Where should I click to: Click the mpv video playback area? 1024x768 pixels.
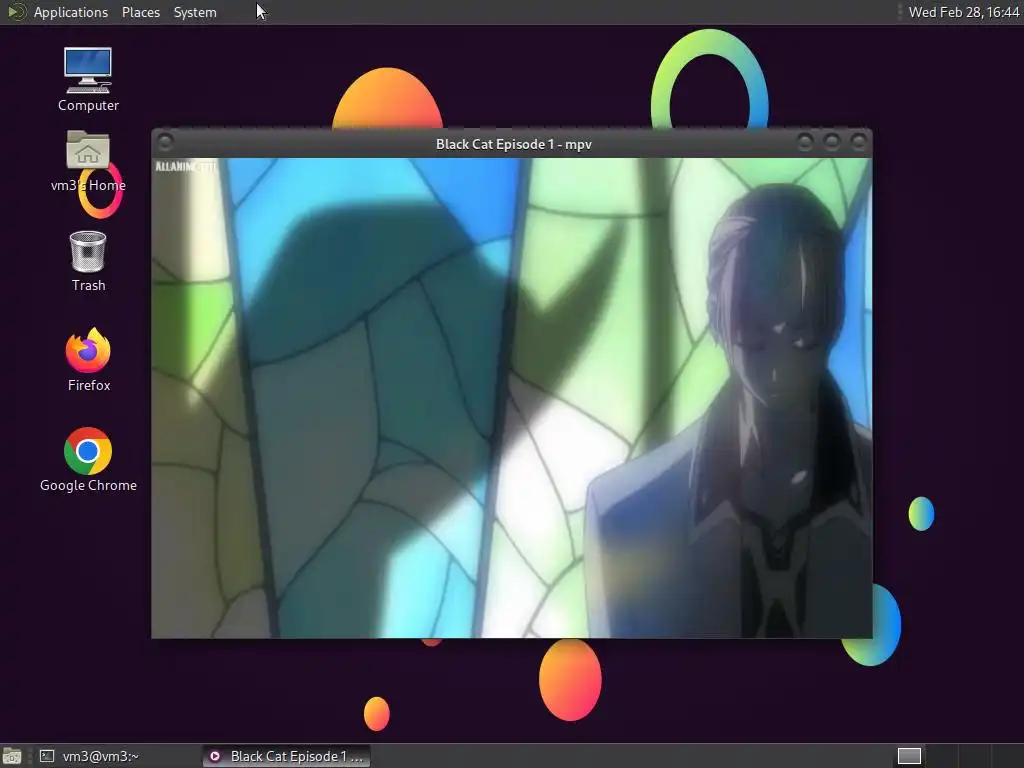(512, 398)
